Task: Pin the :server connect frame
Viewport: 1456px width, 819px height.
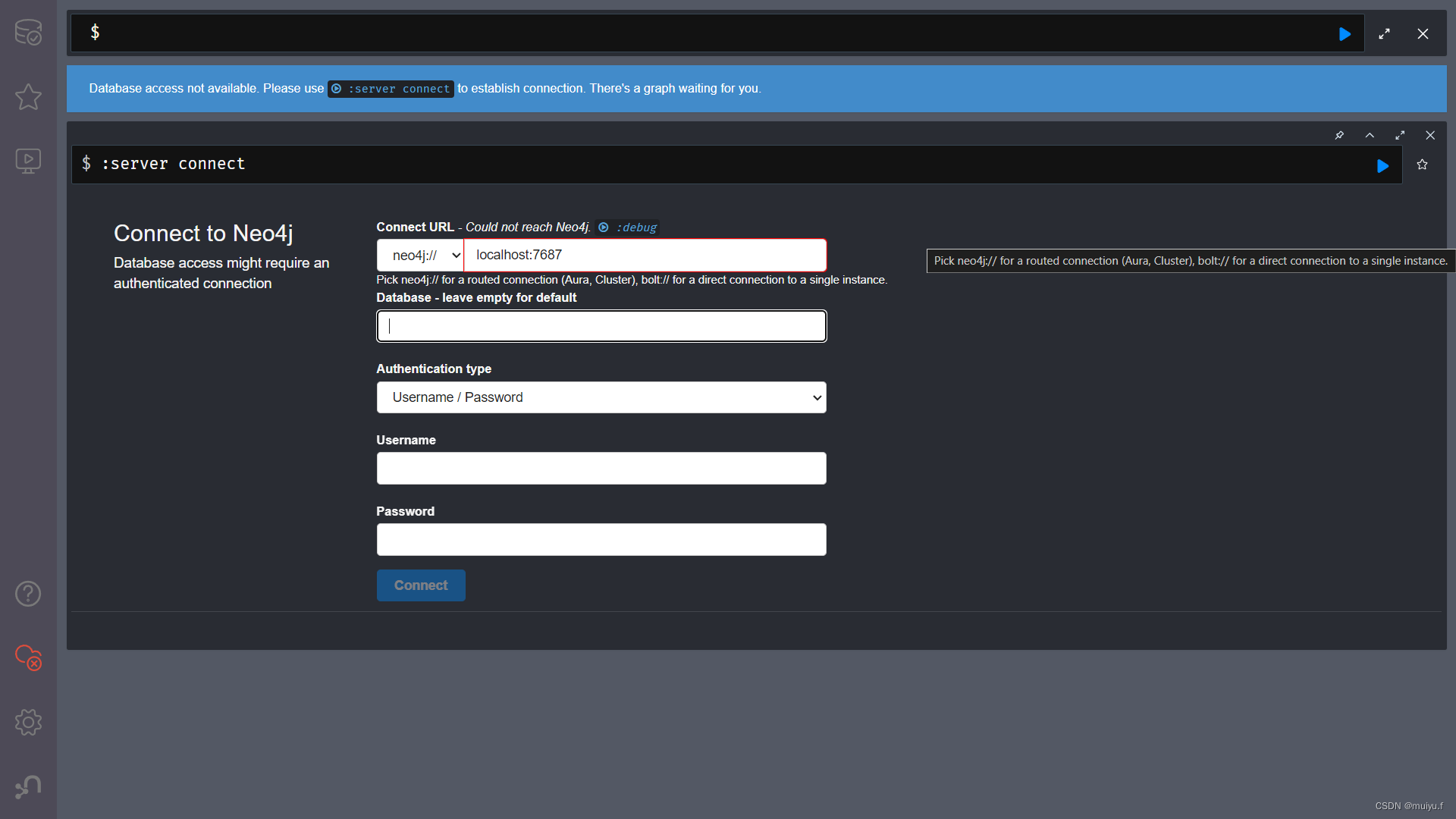Action: click(x=1339, y=135)
